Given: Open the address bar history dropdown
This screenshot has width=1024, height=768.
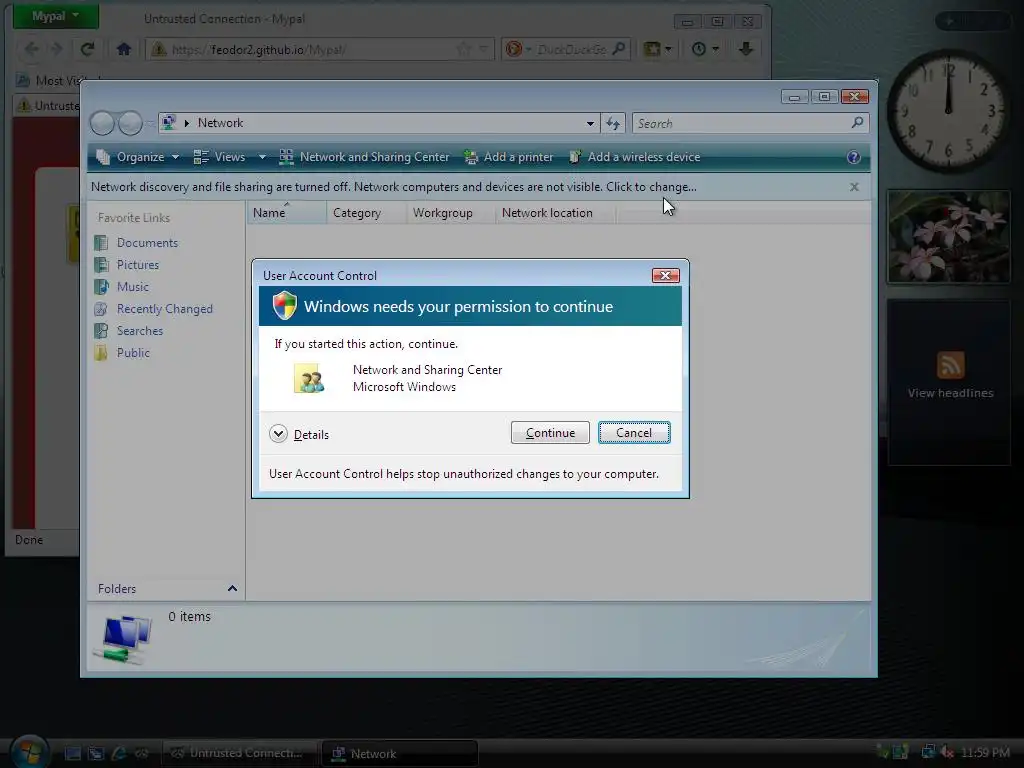Looking at the screenshot, I should tap(590, 123).
